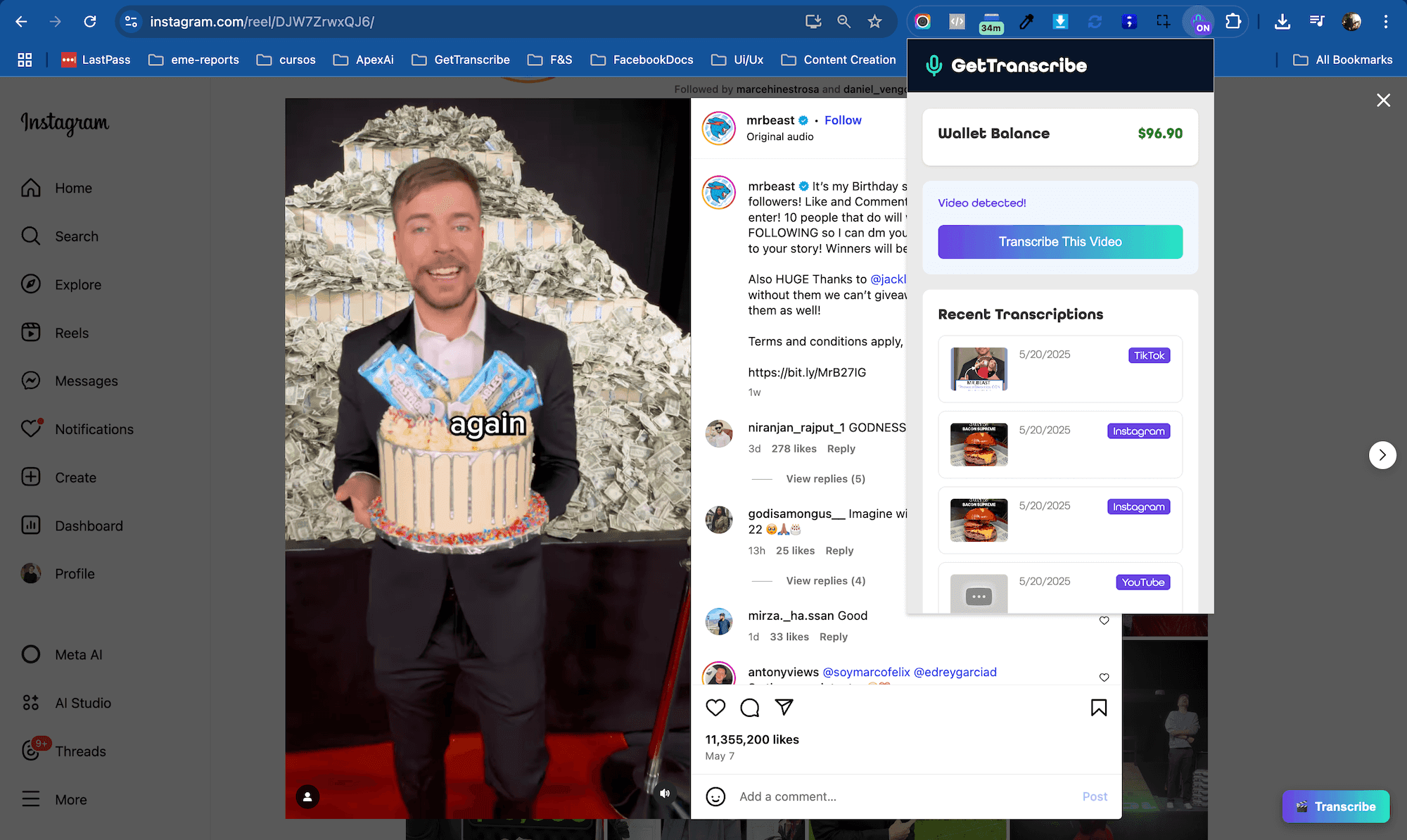Open the Explore compass icon
This screenshot has width=1407, height=840.
tap(31, 284)
